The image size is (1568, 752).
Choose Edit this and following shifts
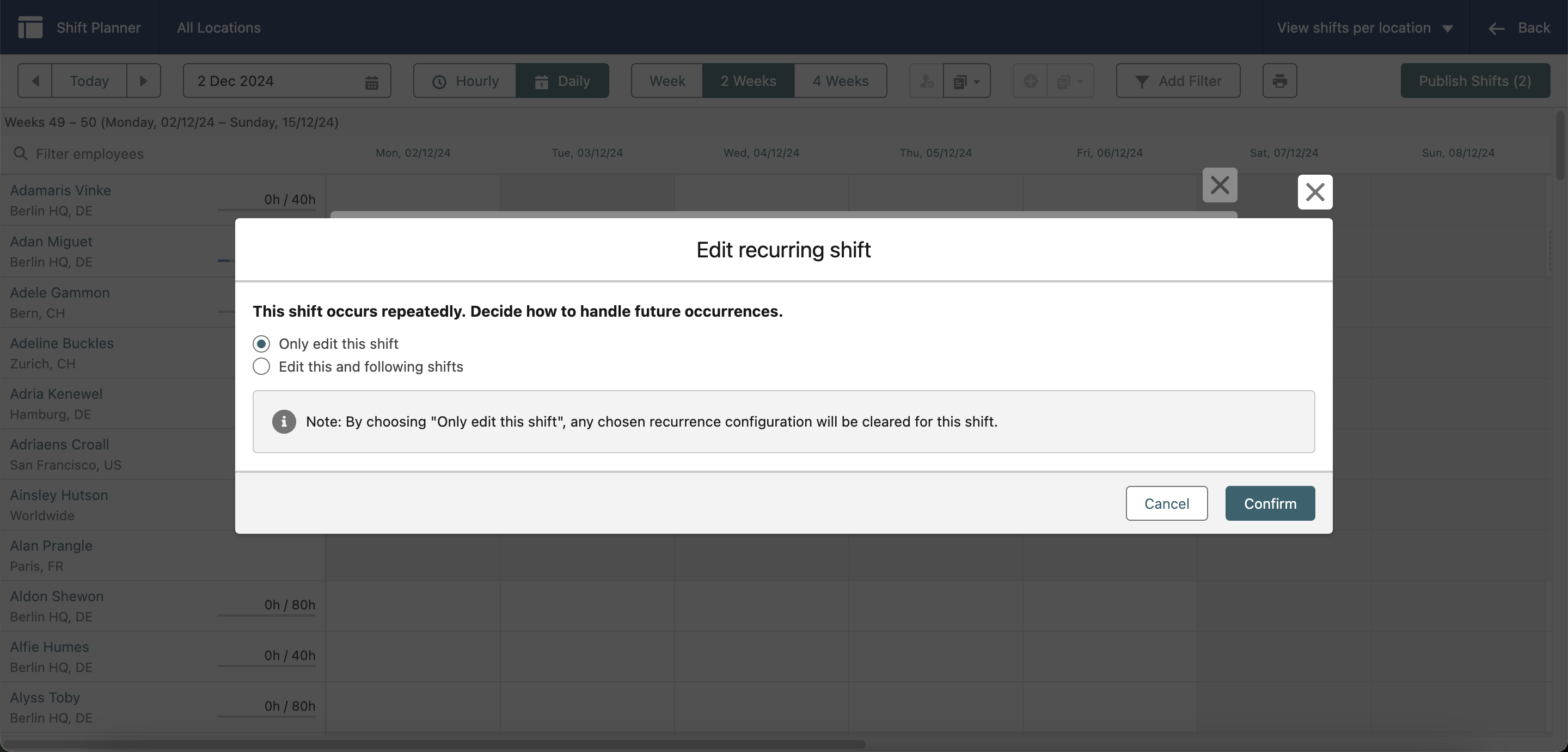[261, 366]
